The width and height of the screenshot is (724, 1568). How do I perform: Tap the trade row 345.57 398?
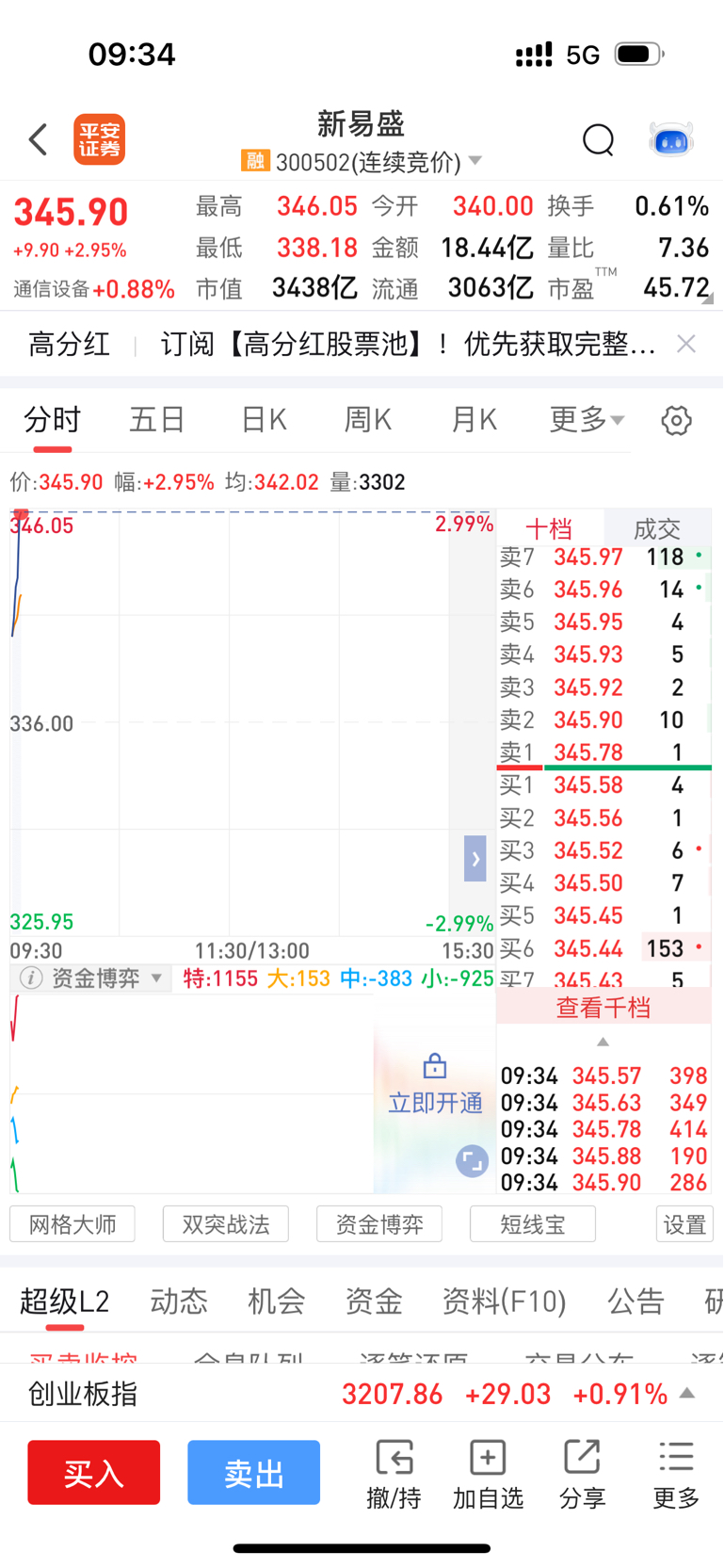coord(604,1075)
